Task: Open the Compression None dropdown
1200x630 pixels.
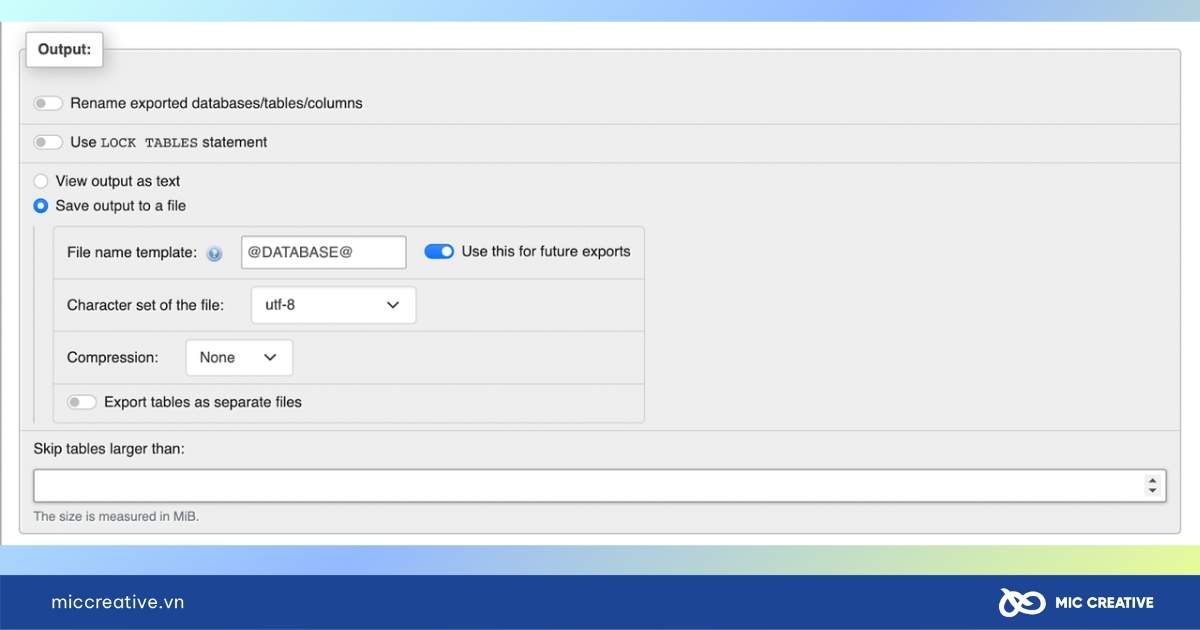Action: coord(239,357)
